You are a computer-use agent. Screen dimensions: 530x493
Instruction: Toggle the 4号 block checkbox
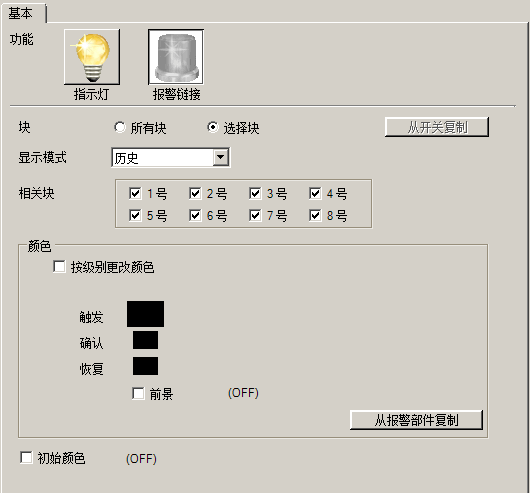coord(315,193)
